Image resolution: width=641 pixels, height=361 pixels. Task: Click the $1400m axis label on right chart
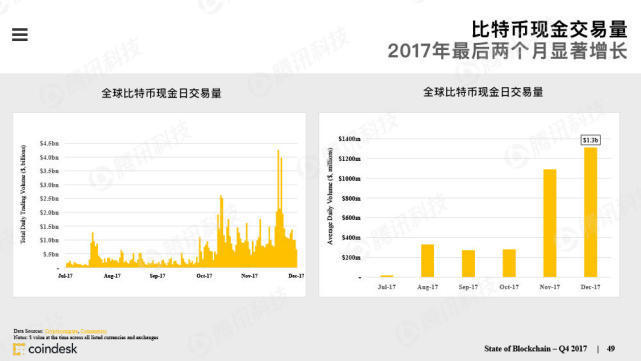pos(349,139)
